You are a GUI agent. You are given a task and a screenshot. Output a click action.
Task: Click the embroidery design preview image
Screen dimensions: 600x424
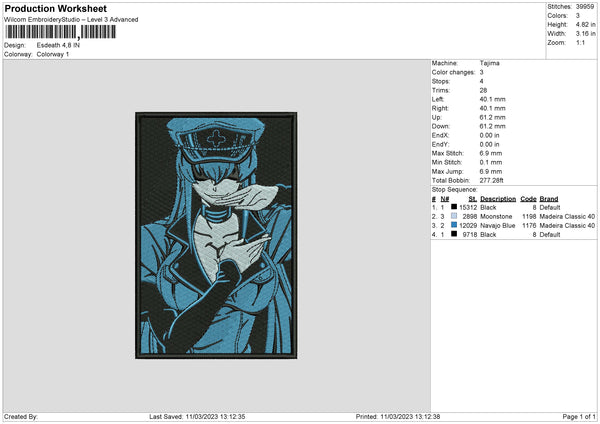tap(216, 235)
